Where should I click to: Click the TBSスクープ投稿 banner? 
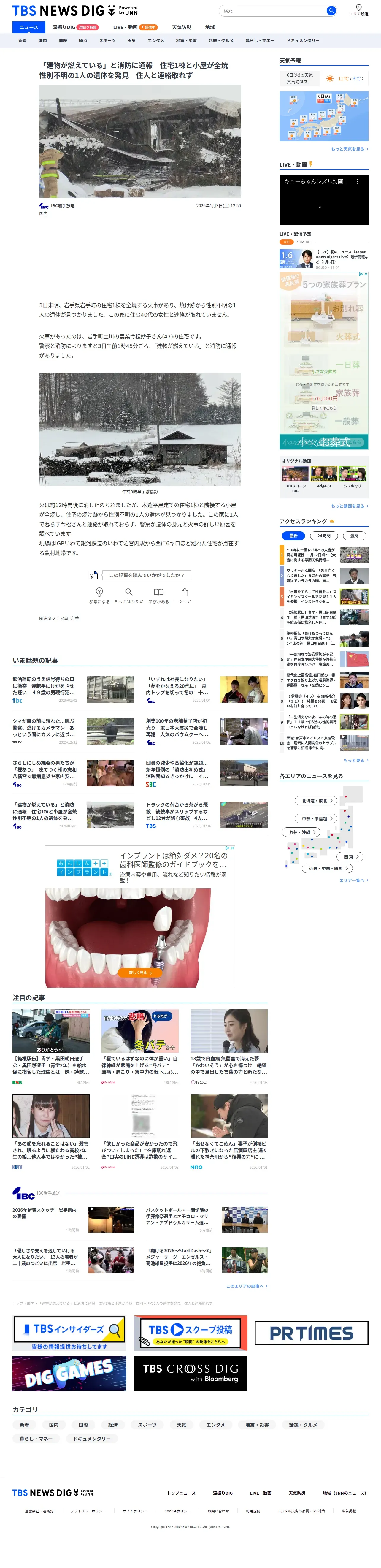pos(190,1333)
